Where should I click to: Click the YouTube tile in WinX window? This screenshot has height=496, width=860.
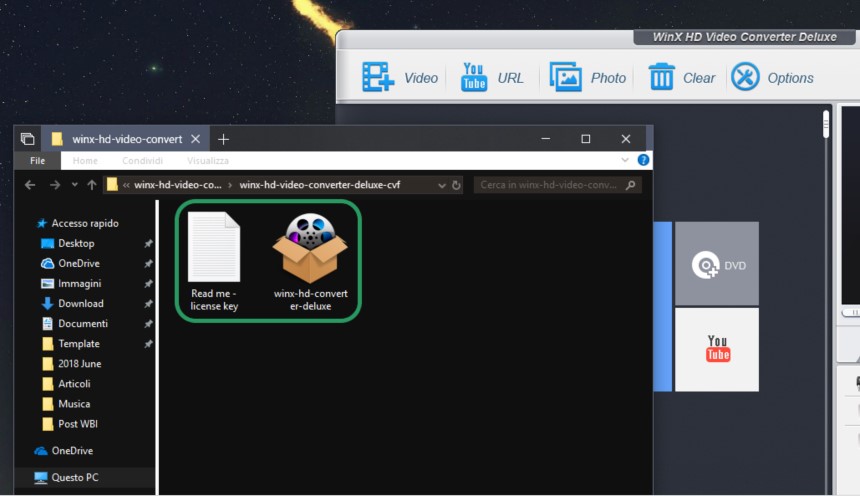click(x=717, y=350)
